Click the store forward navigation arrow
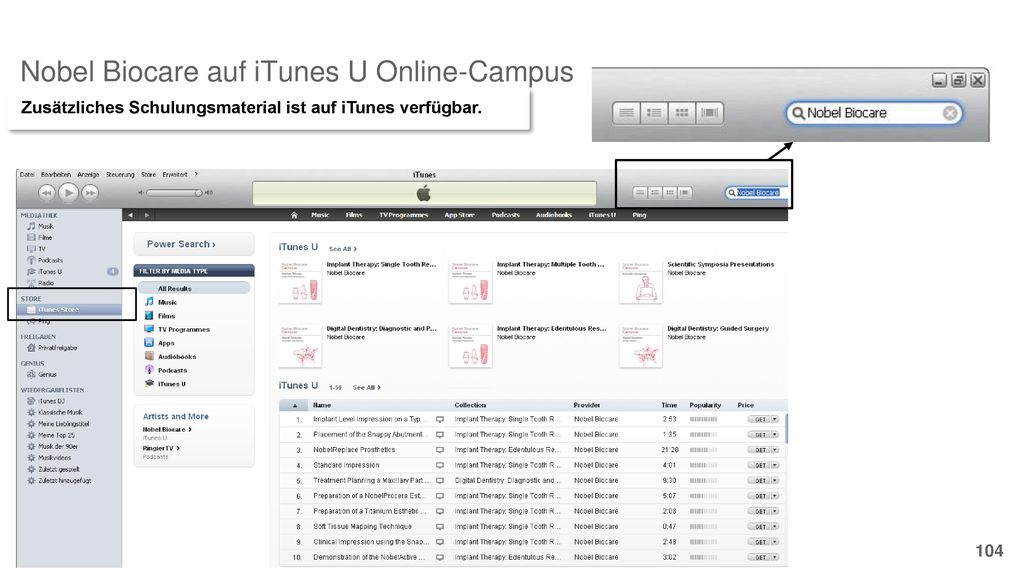This screenshot has height=576, width=1024. [146, 215]
